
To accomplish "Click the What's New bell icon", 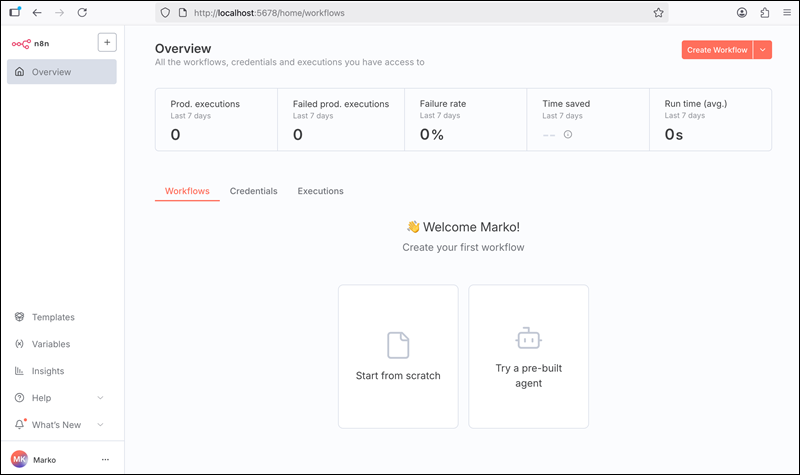I will (x=19, y=424).
